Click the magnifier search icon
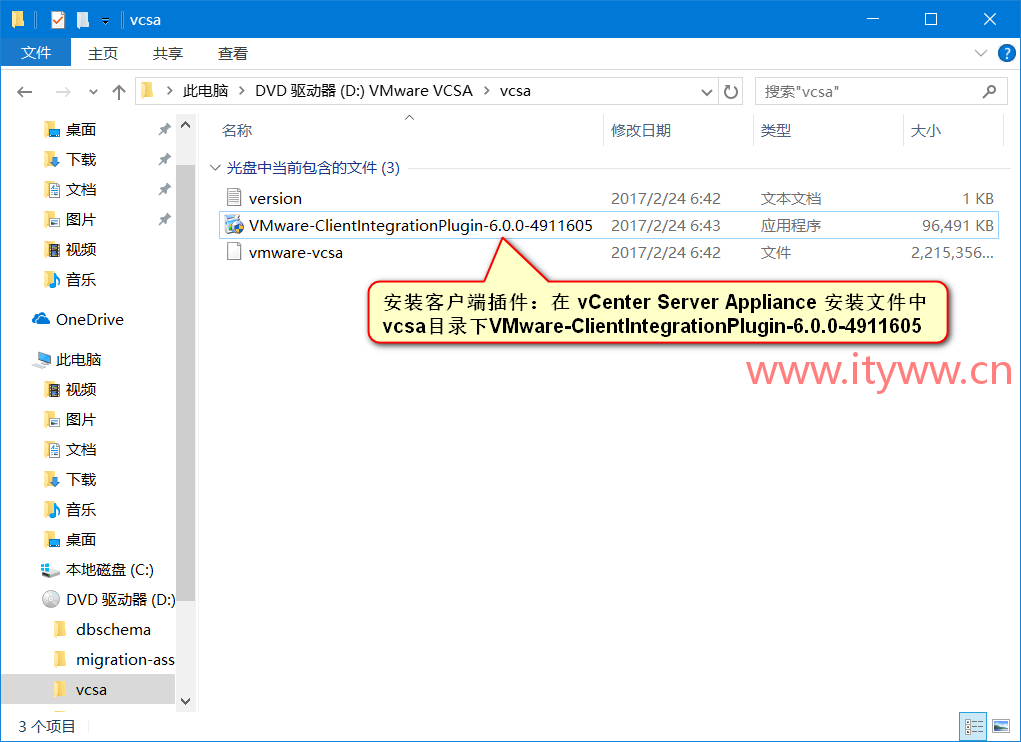The height and width of the screenshot is (742, 1021). (x=990, y=92)
